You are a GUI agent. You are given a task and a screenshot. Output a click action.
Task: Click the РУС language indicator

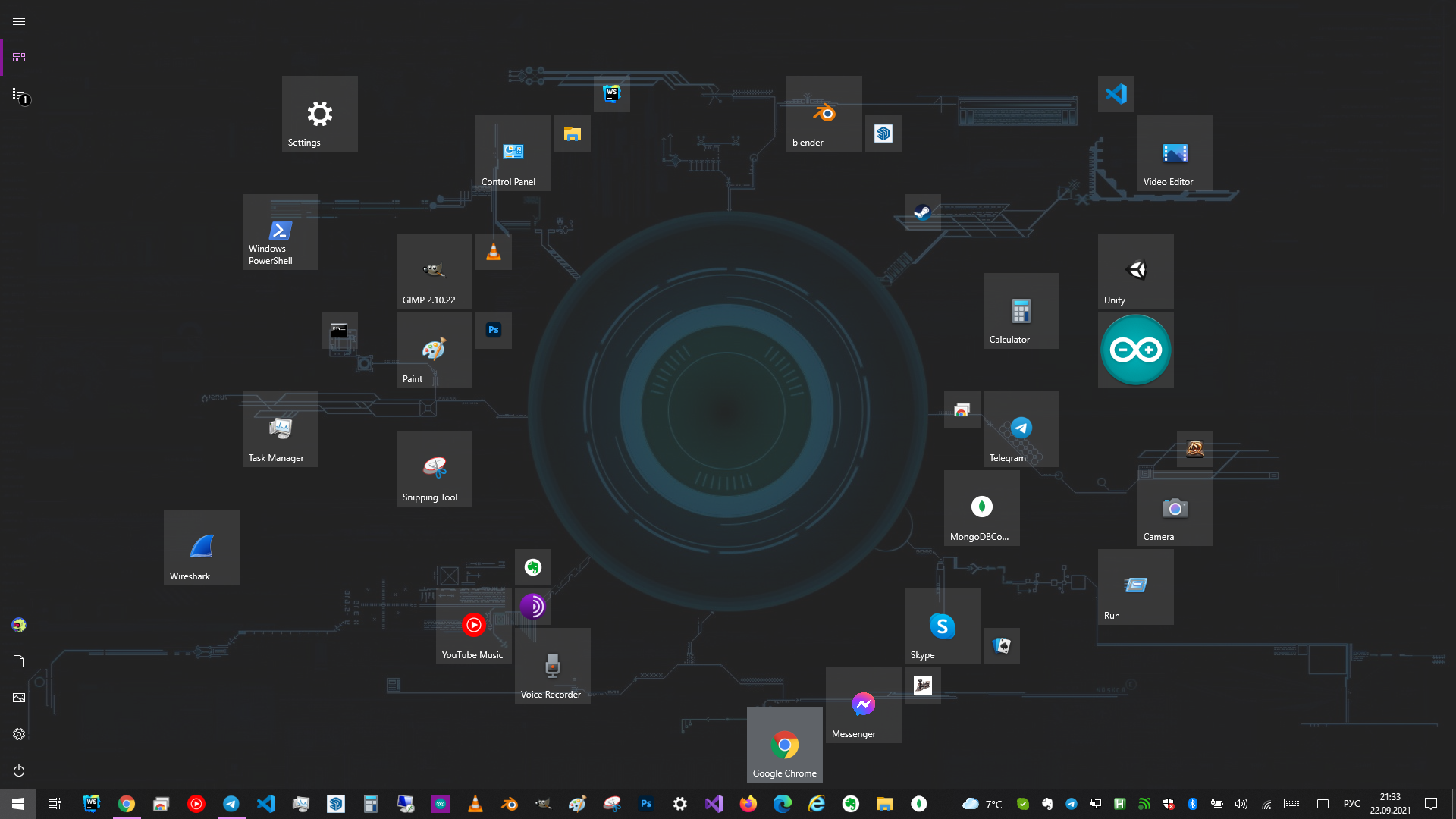pos(1351,804)
